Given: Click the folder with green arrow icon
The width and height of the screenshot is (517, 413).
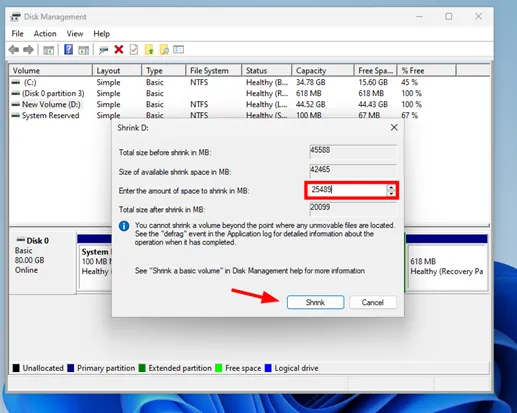Looking at the screenshot, I should click(149, 50).
